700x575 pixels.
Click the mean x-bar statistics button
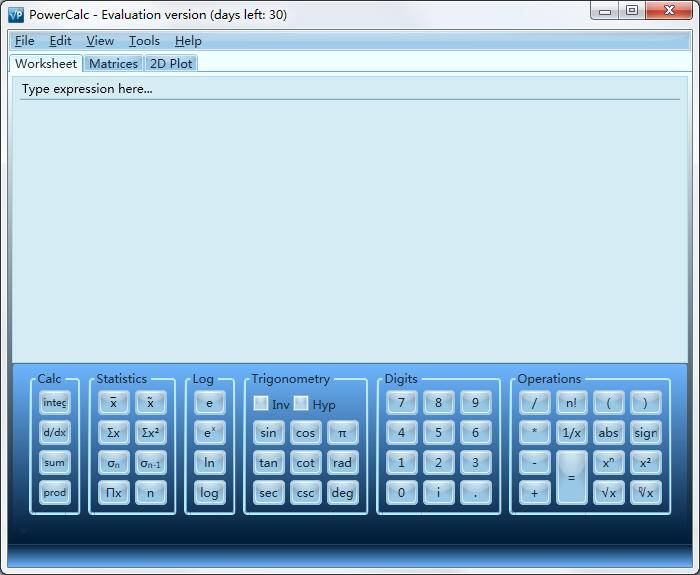113,403
